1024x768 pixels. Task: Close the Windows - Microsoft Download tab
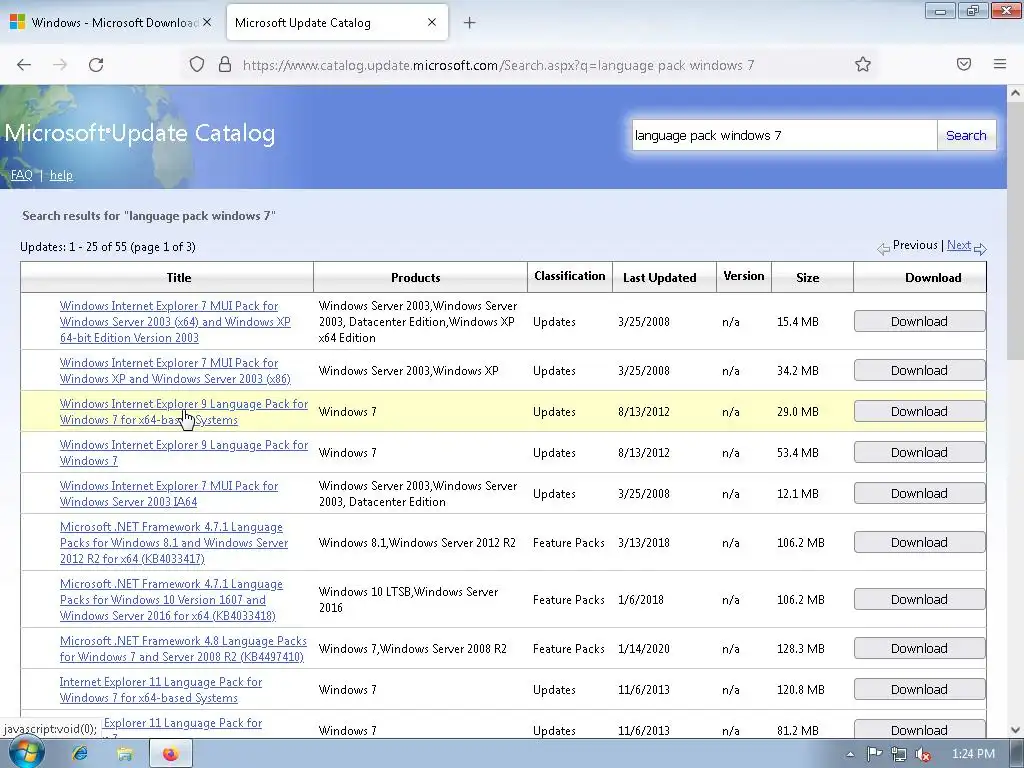tap(207, 22)
